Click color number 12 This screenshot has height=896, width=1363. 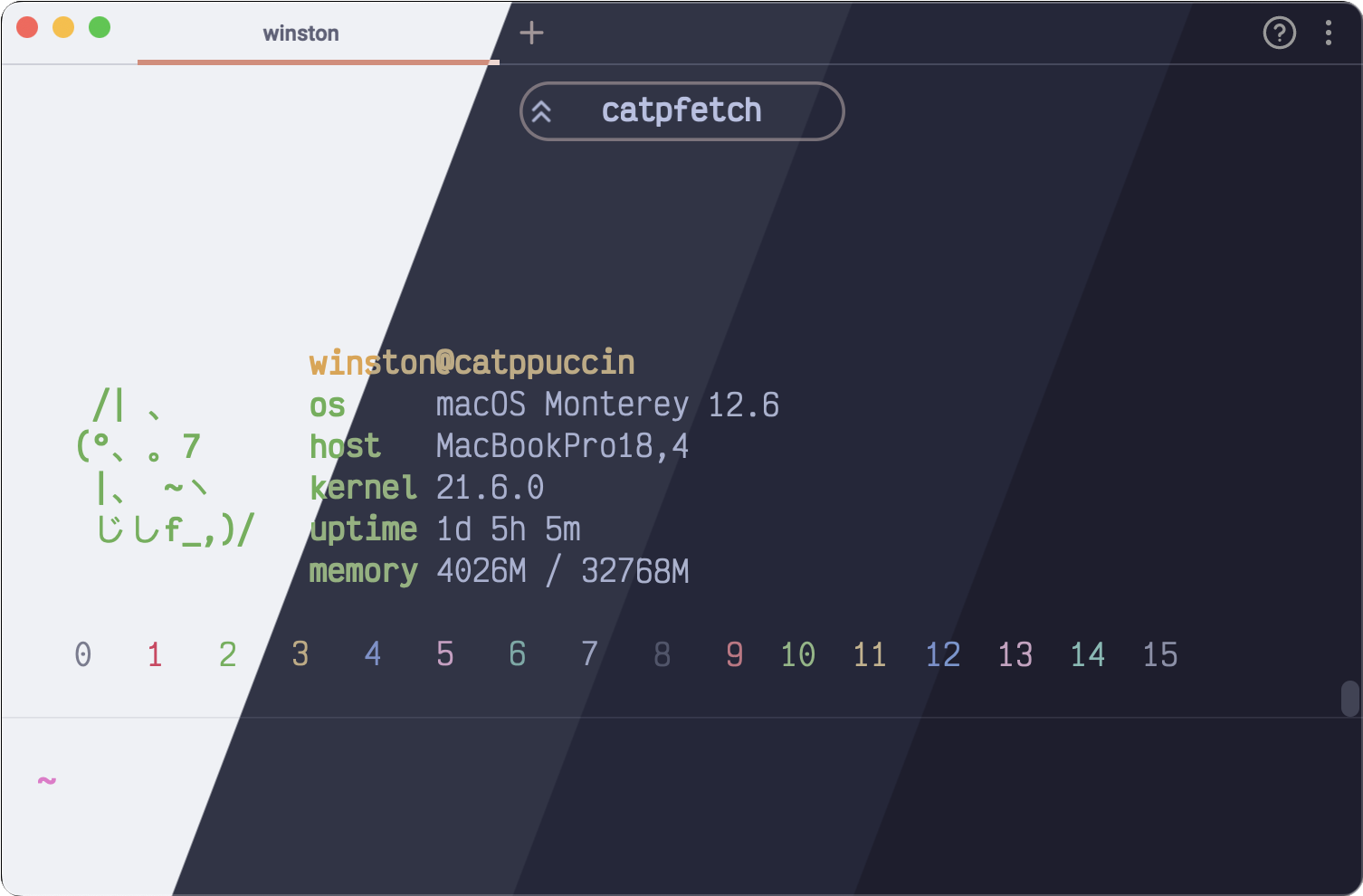point(942,654)
